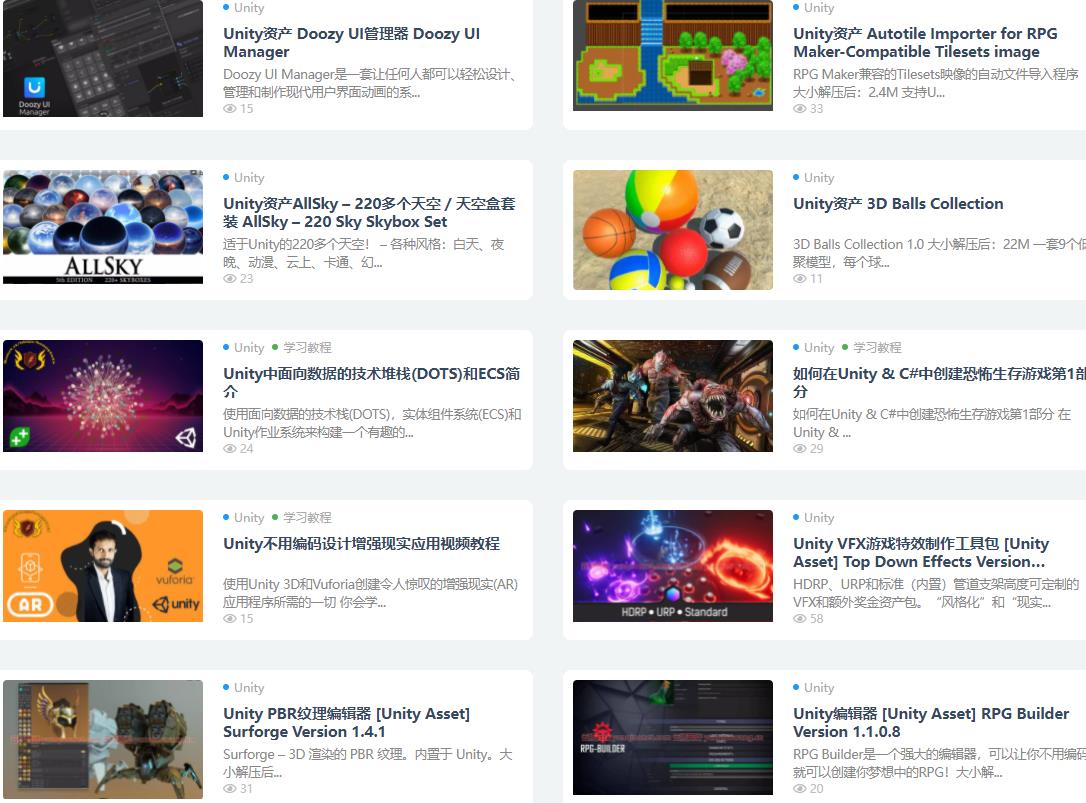
Task: Select Unity tag above Autotile Importer
Action: pyautogui.click(x=819, y=8)
